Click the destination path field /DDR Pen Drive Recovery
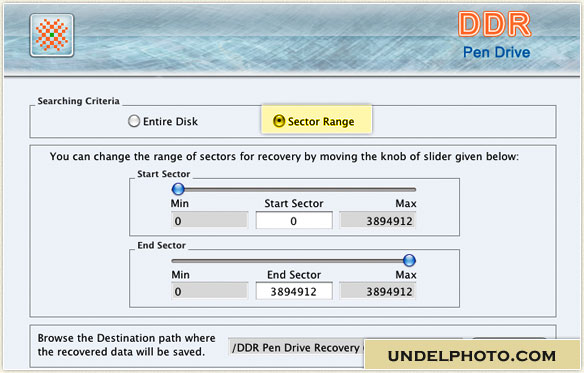Screen dimensions: 584x373 (296, 347)
